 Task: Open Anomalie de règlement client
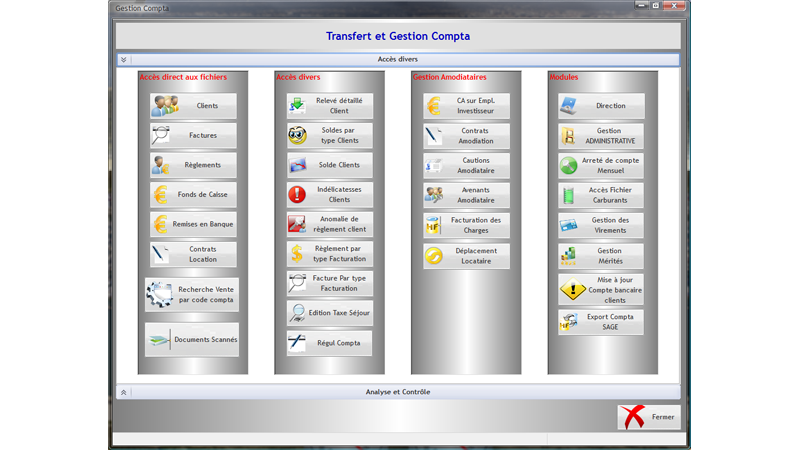(x=330, y=224)
